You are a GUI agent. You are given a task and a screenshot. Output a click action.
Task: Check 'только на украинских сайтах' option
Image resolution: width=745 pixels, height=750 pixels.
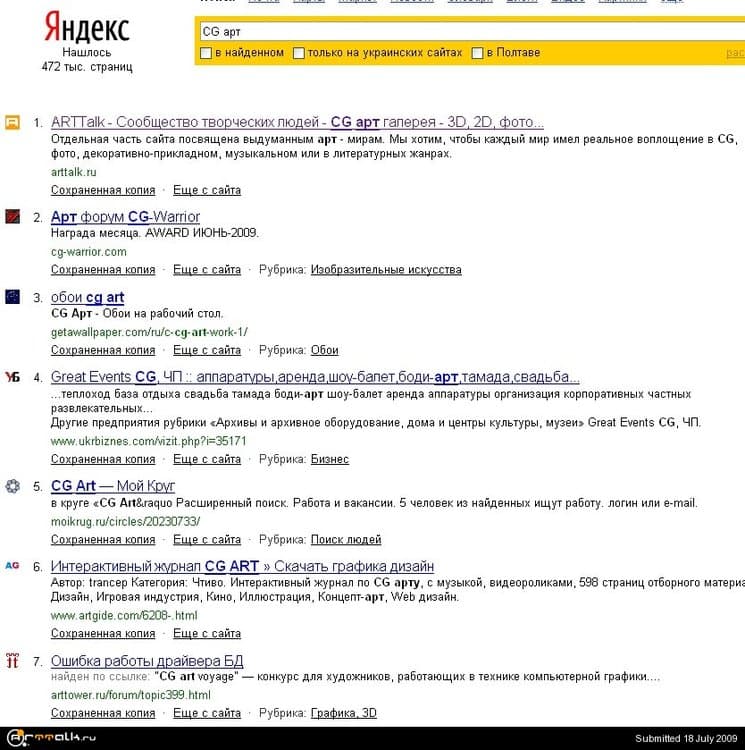(299, 53)
